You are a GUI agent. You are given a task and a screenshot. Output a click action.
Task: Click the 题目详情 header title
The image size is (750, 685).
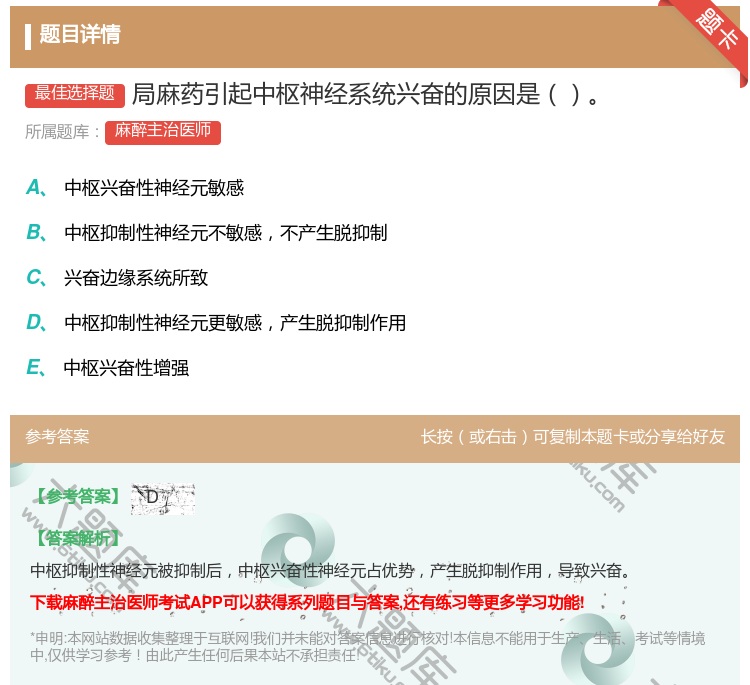[80, 34]
